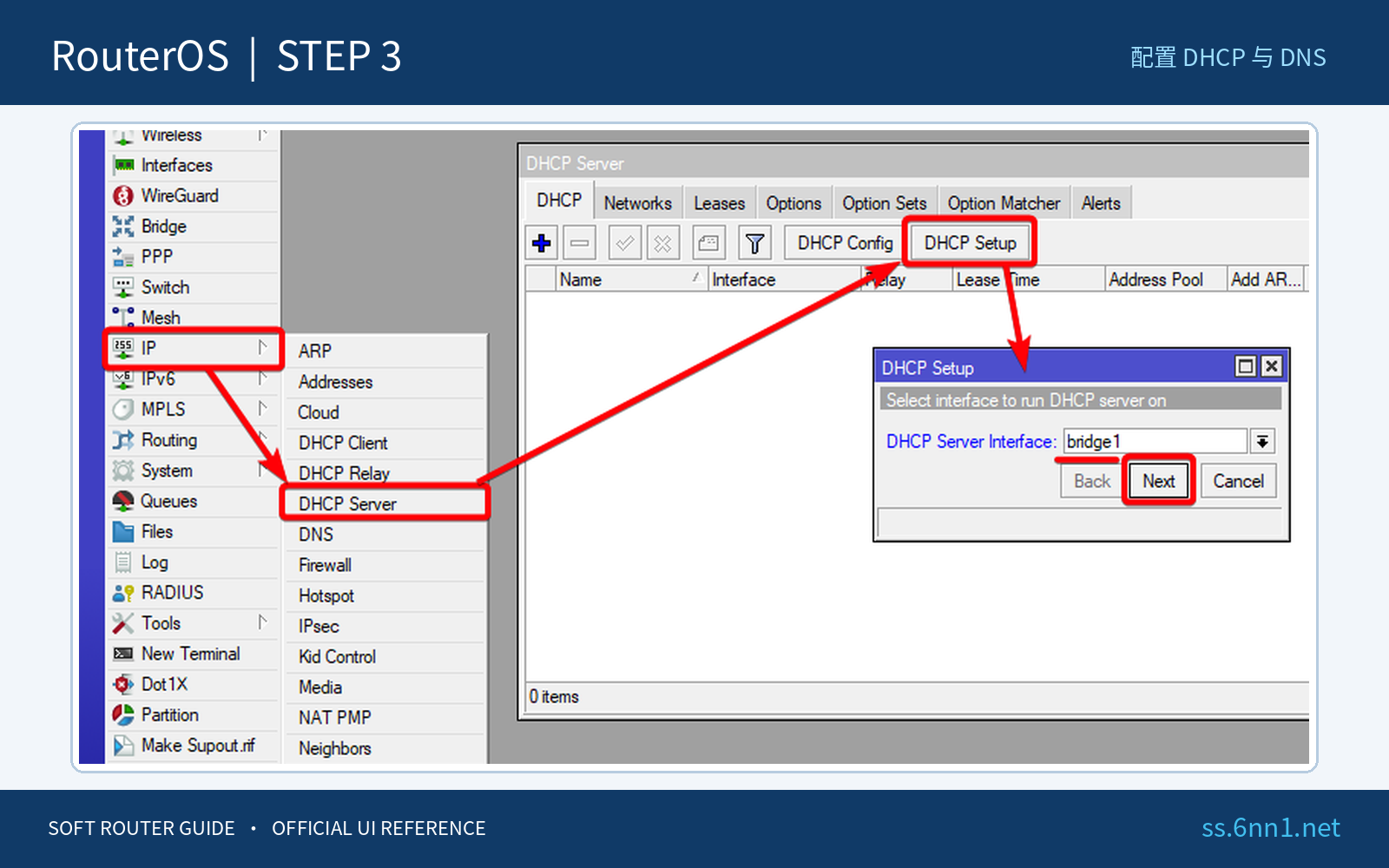Expand the IPv6 submenu arrow
Viewport: 1389px width, 868px height.
[262, 378]
